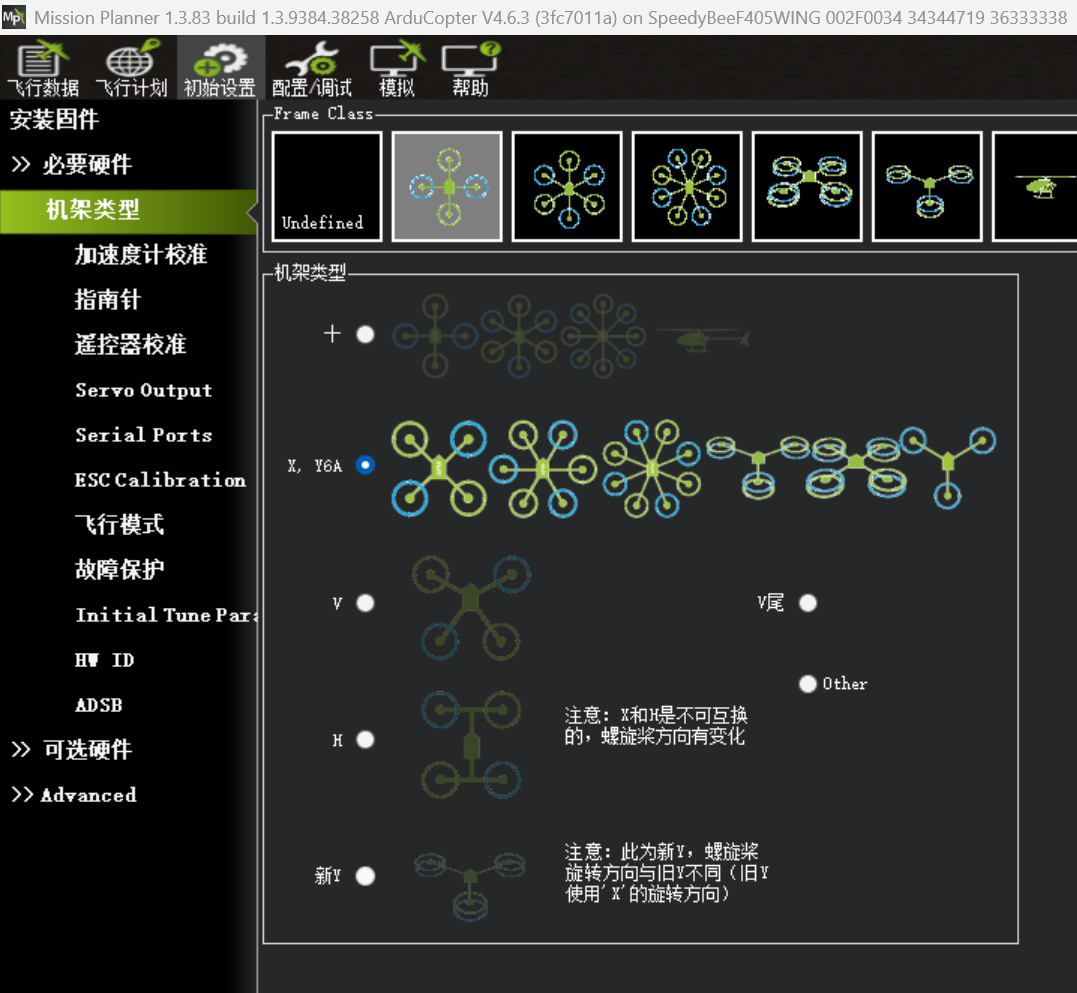Screen dimensions: 1077x993
Task: Click the H frame quadcopter diagram
Action: pos(471,745)
